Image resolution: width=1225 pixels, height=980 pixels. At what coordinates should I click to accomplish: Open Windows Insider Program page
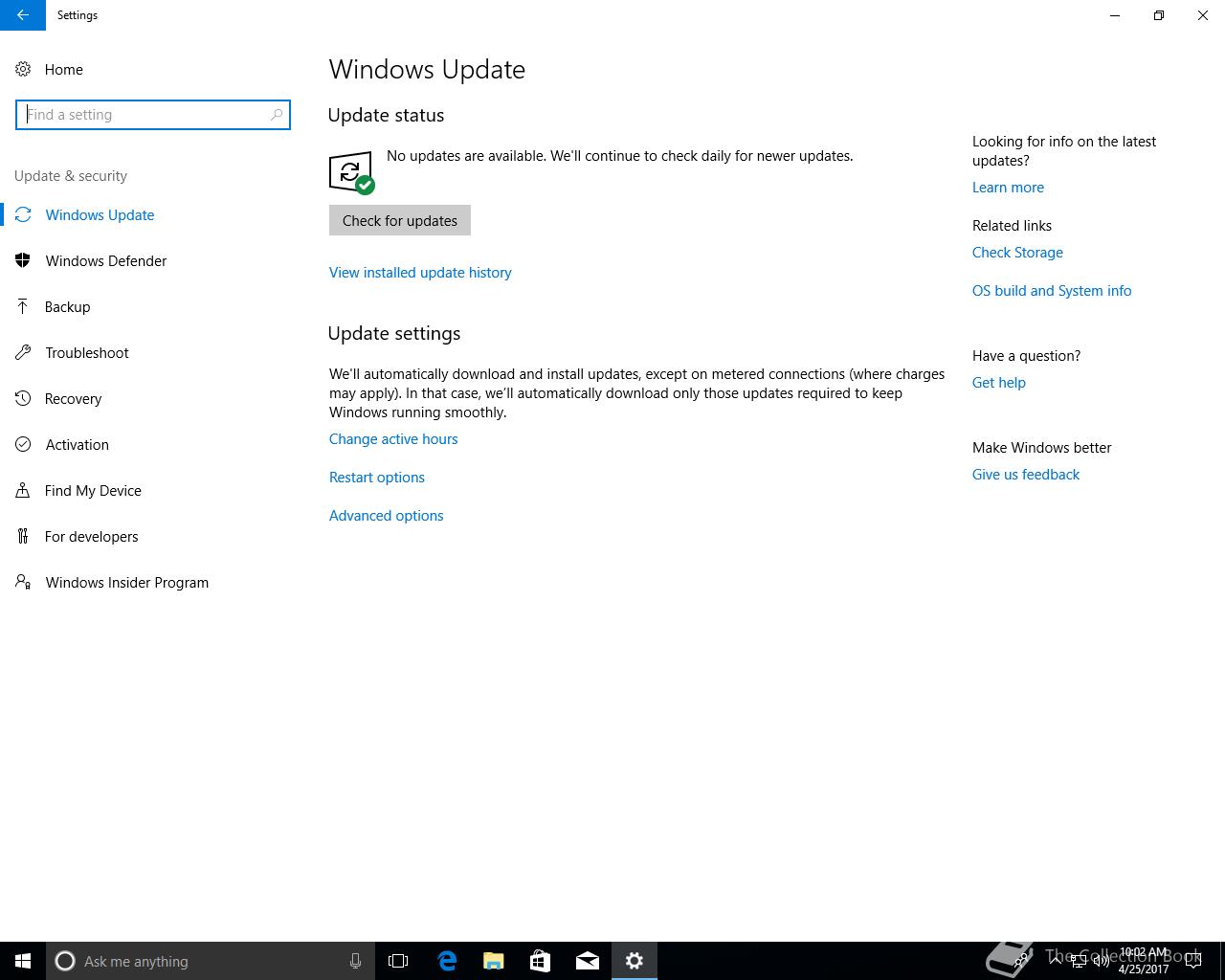(x=127, y=582)
